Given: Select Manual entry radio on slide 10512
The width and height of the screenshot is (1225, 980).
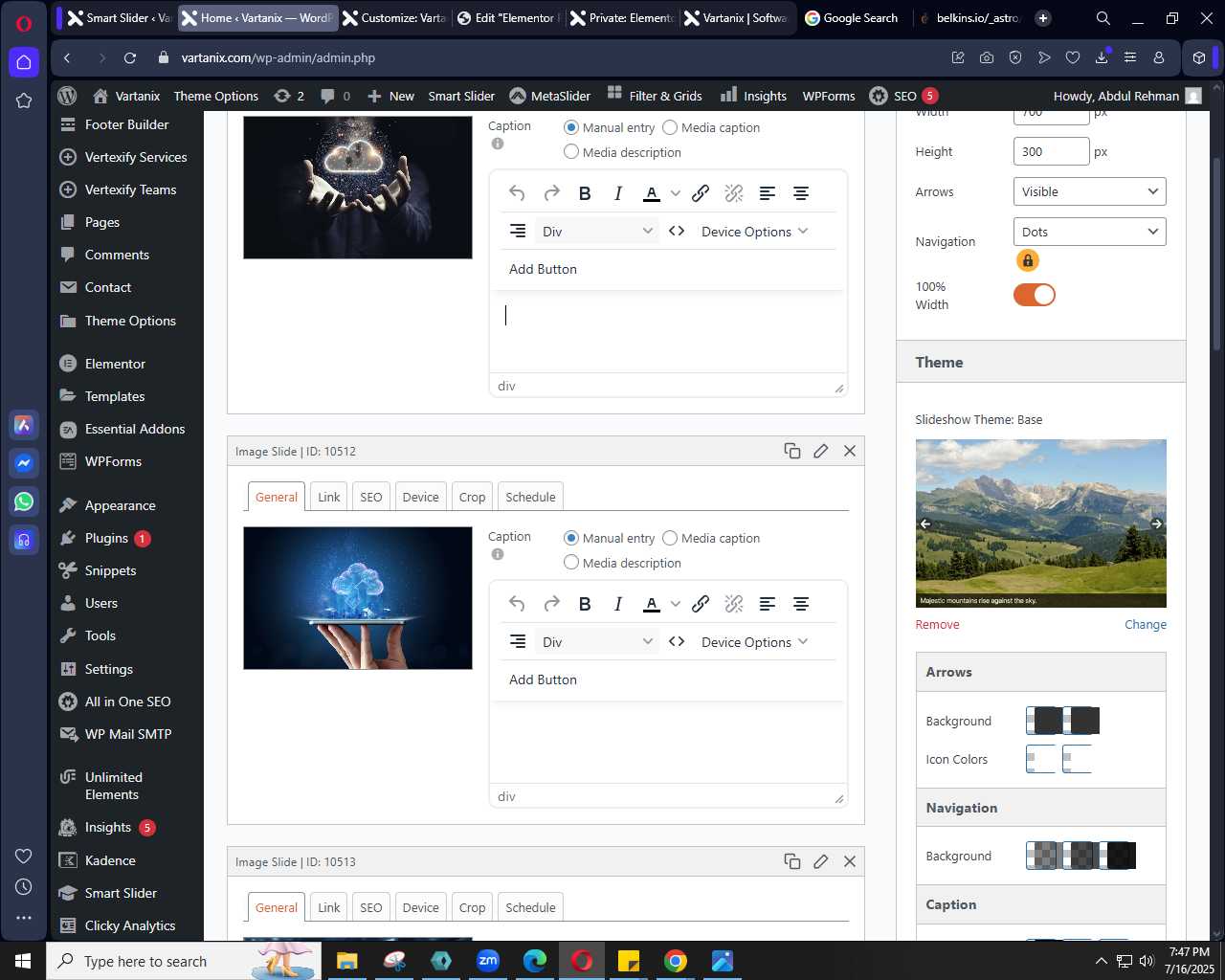Looking at the screenshot, I should pos(571,538).
